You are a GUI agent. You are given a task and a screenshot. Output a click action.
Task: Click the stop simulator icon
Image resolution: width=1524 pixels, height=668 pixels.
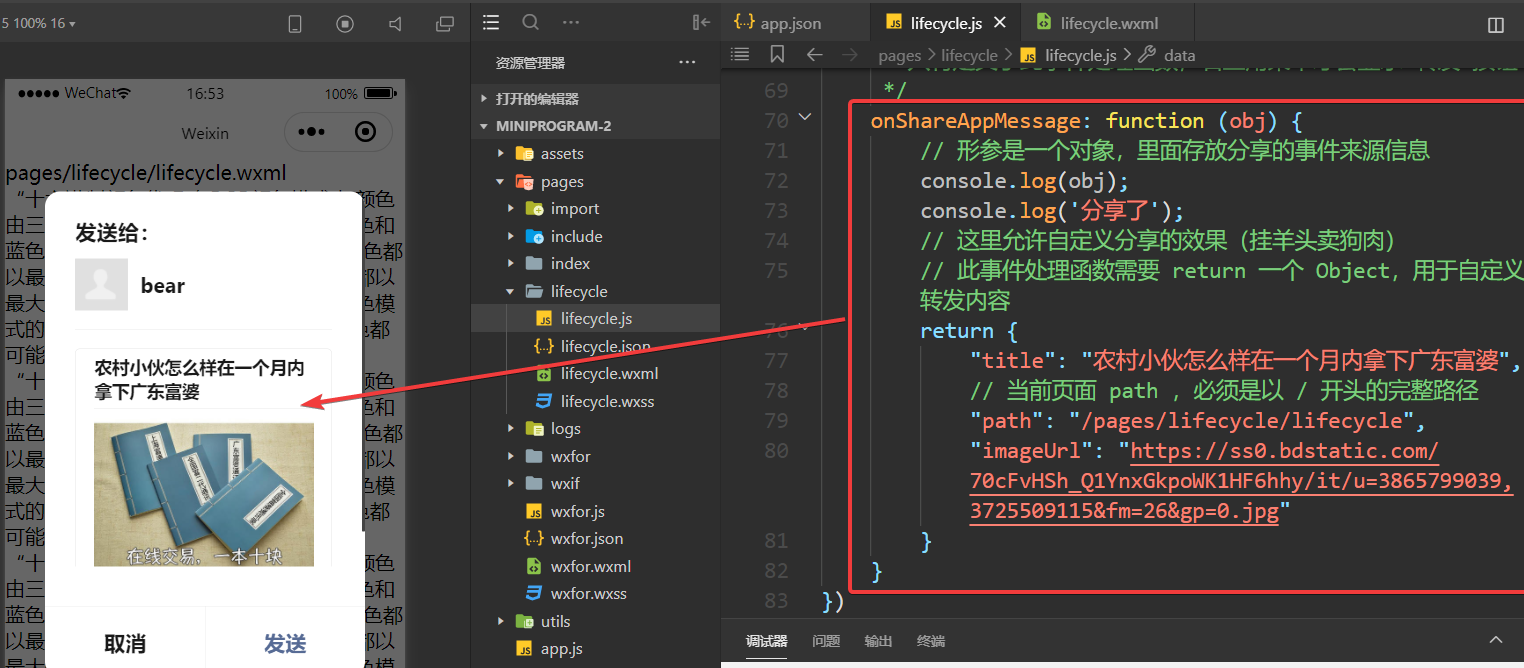coord(345,24)
